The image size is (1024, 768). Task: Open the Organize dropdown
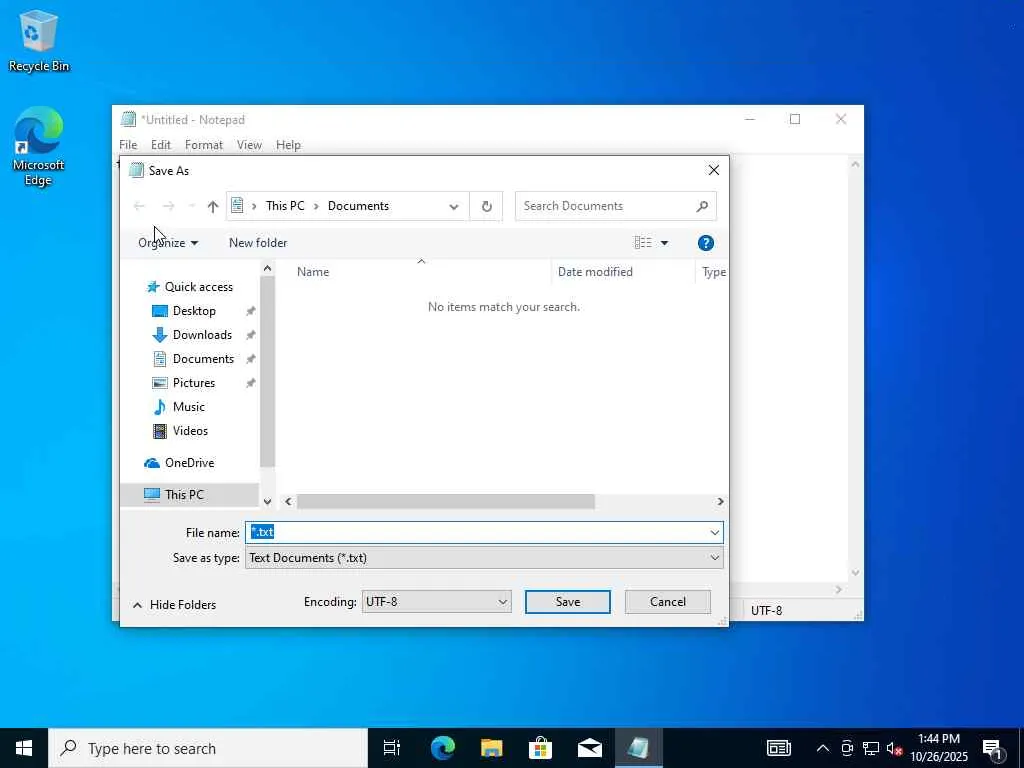point(168,243)
